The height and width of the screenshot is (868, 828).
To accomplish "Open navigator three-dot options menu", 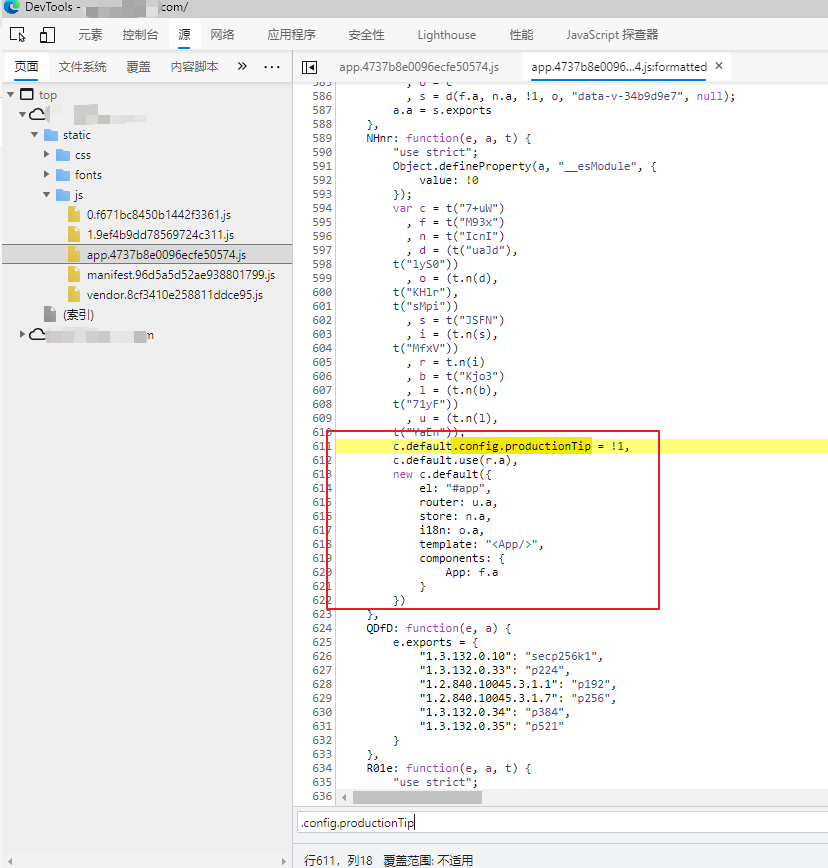I will pos(272,67).
